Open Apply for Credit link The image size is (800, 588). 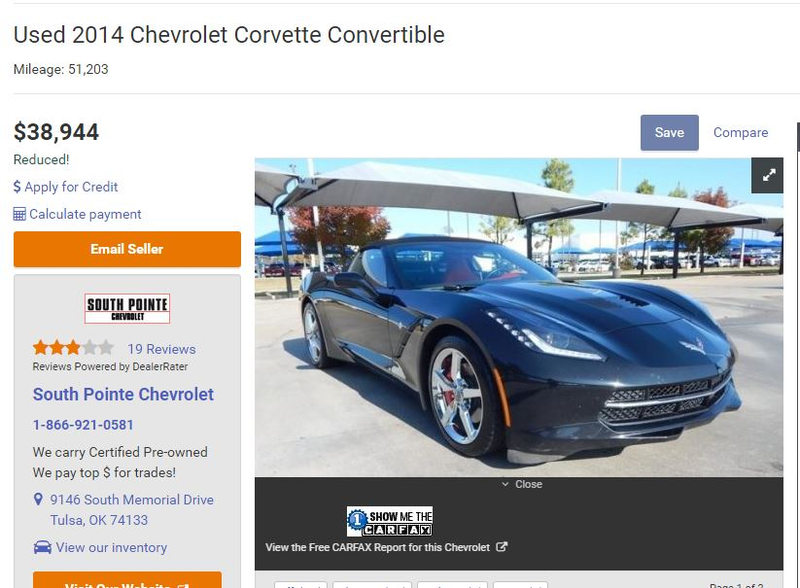pyautogui.click(x=71, y=187)
